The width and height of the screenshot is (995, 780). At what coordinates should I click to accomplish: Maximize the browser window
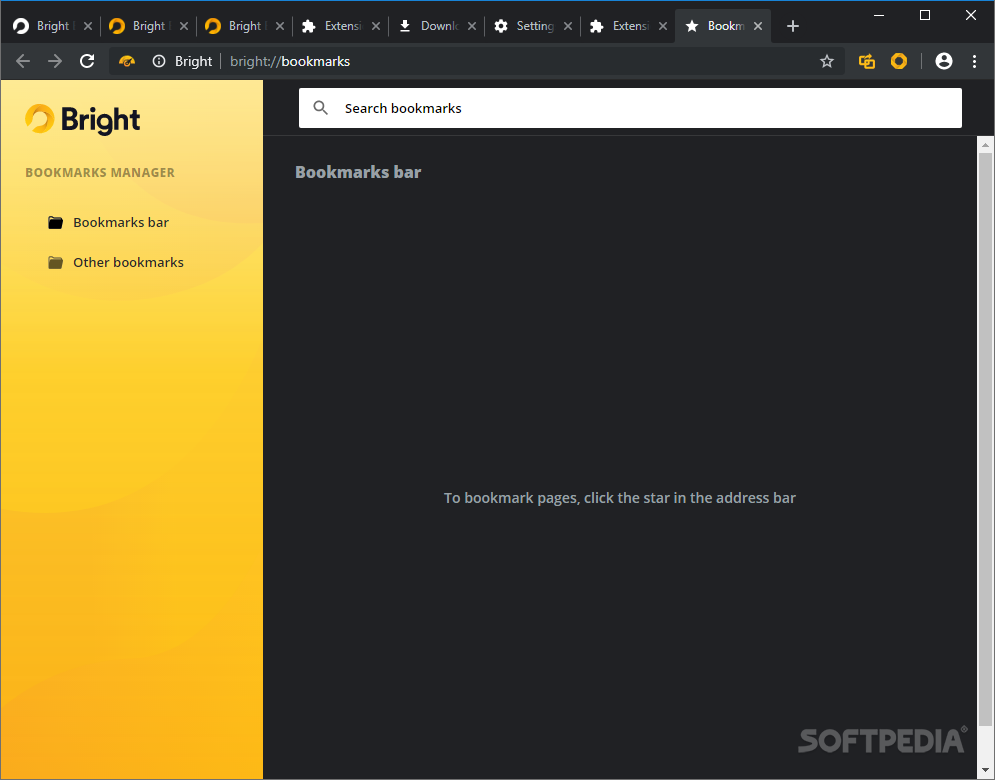(x=925, y=15)
